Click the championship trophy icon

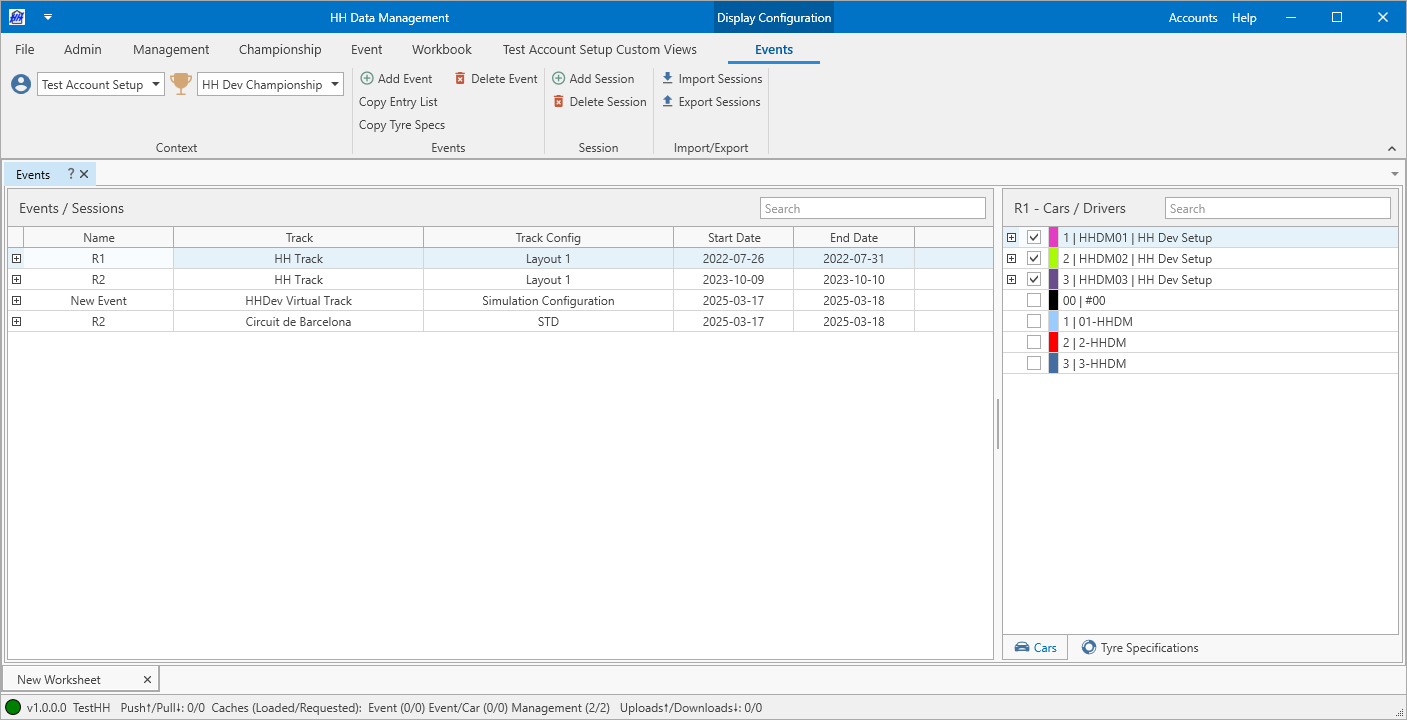pyautogui.click(x=181, y=85)
